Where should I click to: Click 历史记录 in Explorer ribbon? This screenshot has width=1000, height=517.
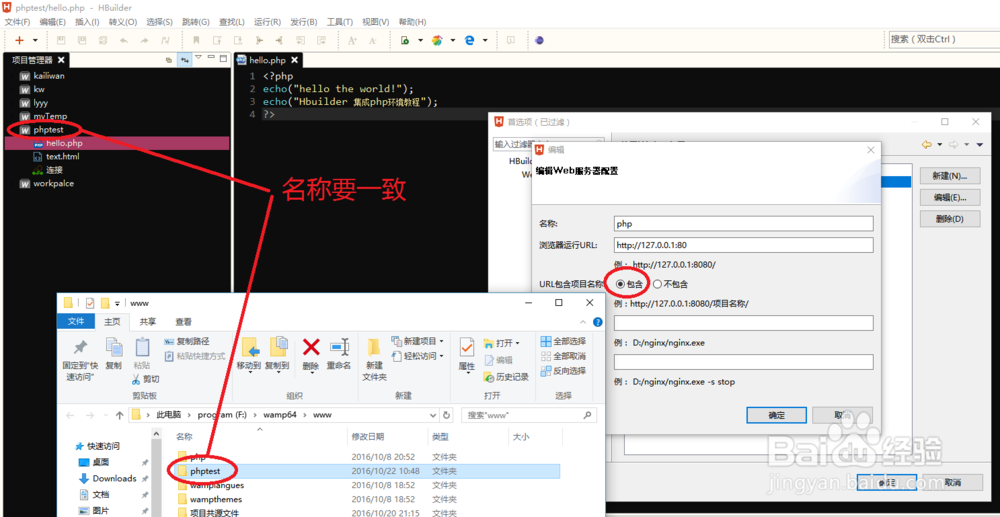[x=506, y=377]
